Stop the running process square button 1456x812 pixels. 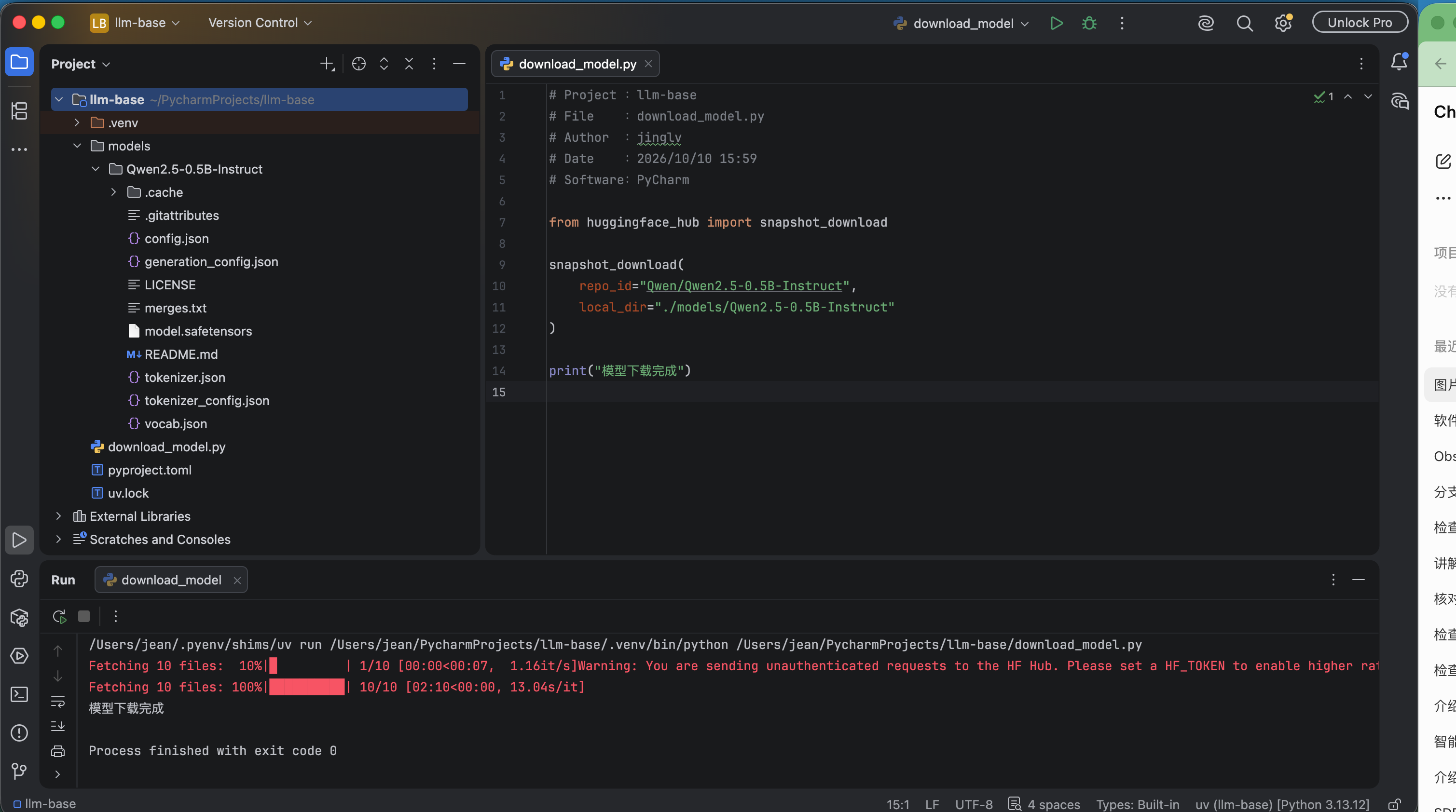pyautogui.click(x=84, y=616)
